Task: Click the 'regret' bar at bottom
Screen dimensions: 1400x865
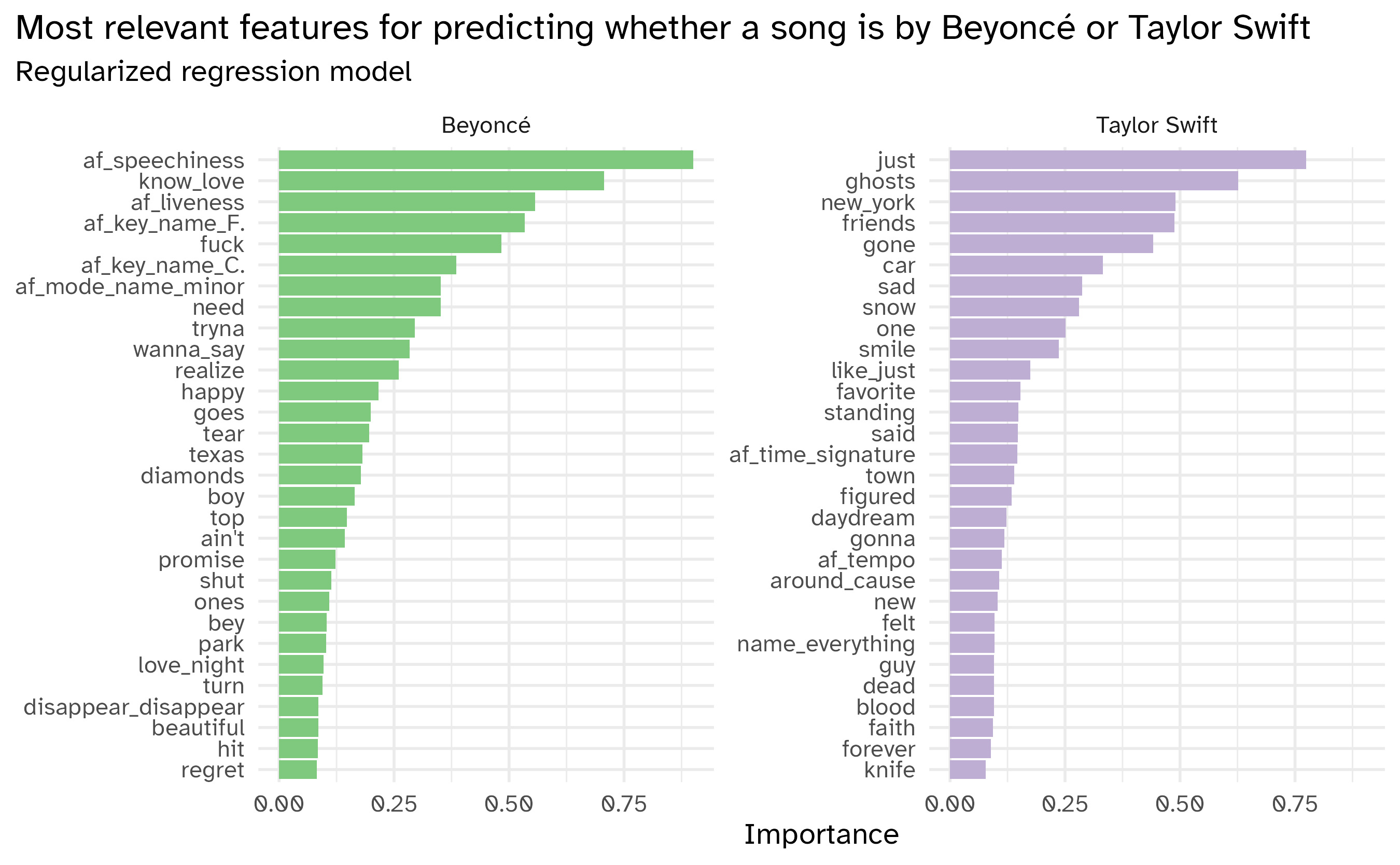Action: 298,770
